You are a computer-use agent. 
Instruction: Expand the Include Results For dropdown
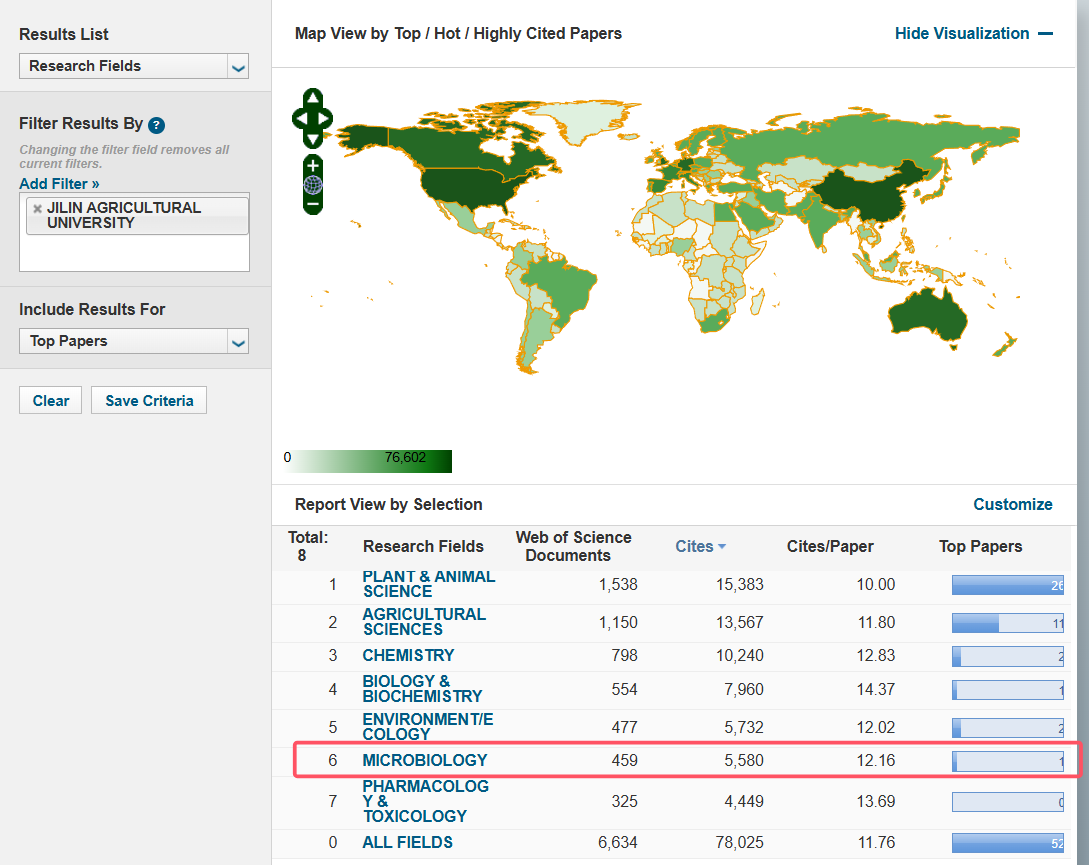click(x=134, y=341)
